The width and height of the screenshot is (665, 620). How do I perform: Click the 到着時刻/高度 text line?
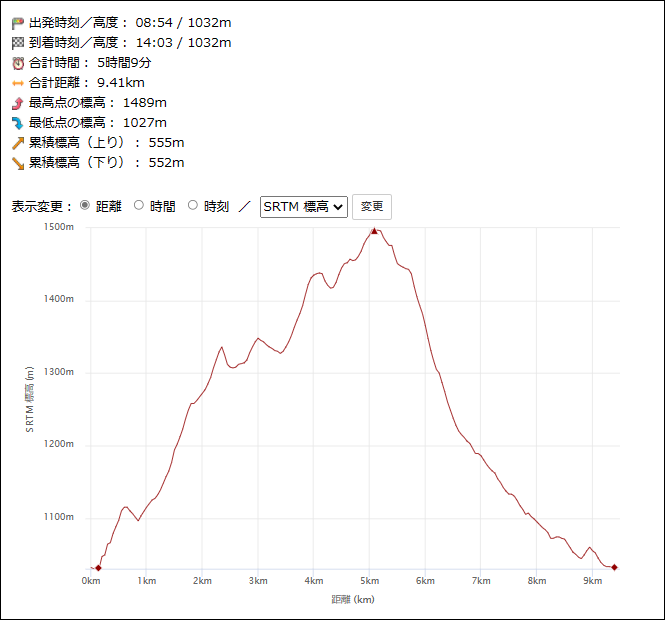130,42
